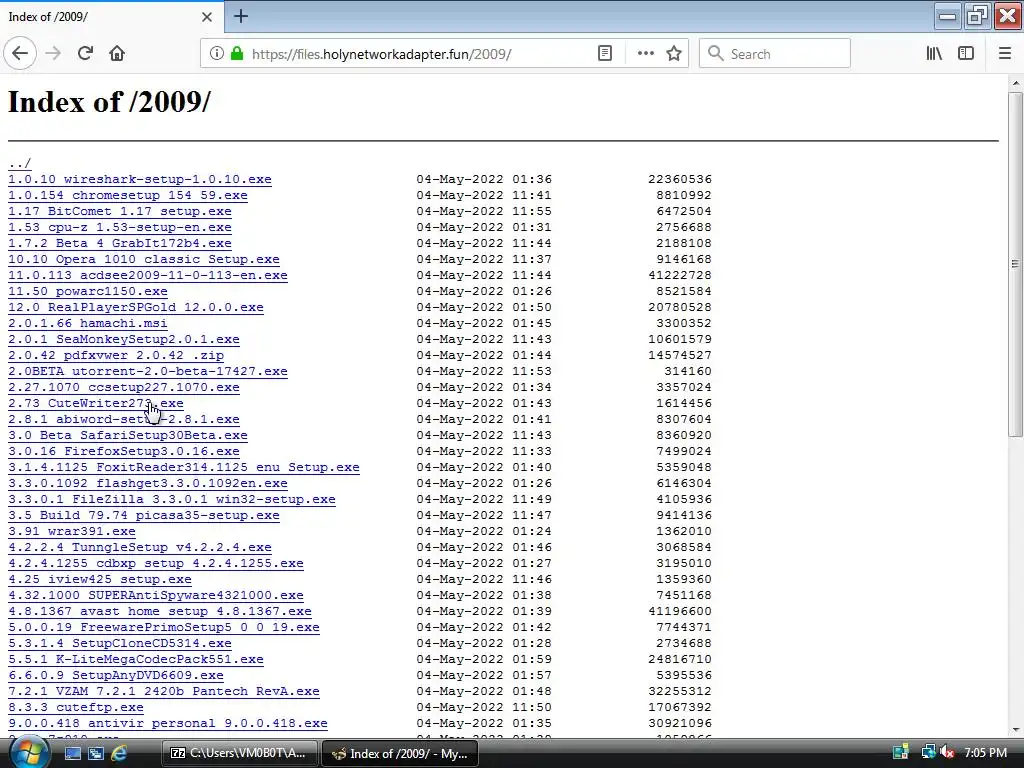Open flashget3.3.0.1092en.exe link
Viewport: 1024px width, 768px height.
[x=148, y=483]
